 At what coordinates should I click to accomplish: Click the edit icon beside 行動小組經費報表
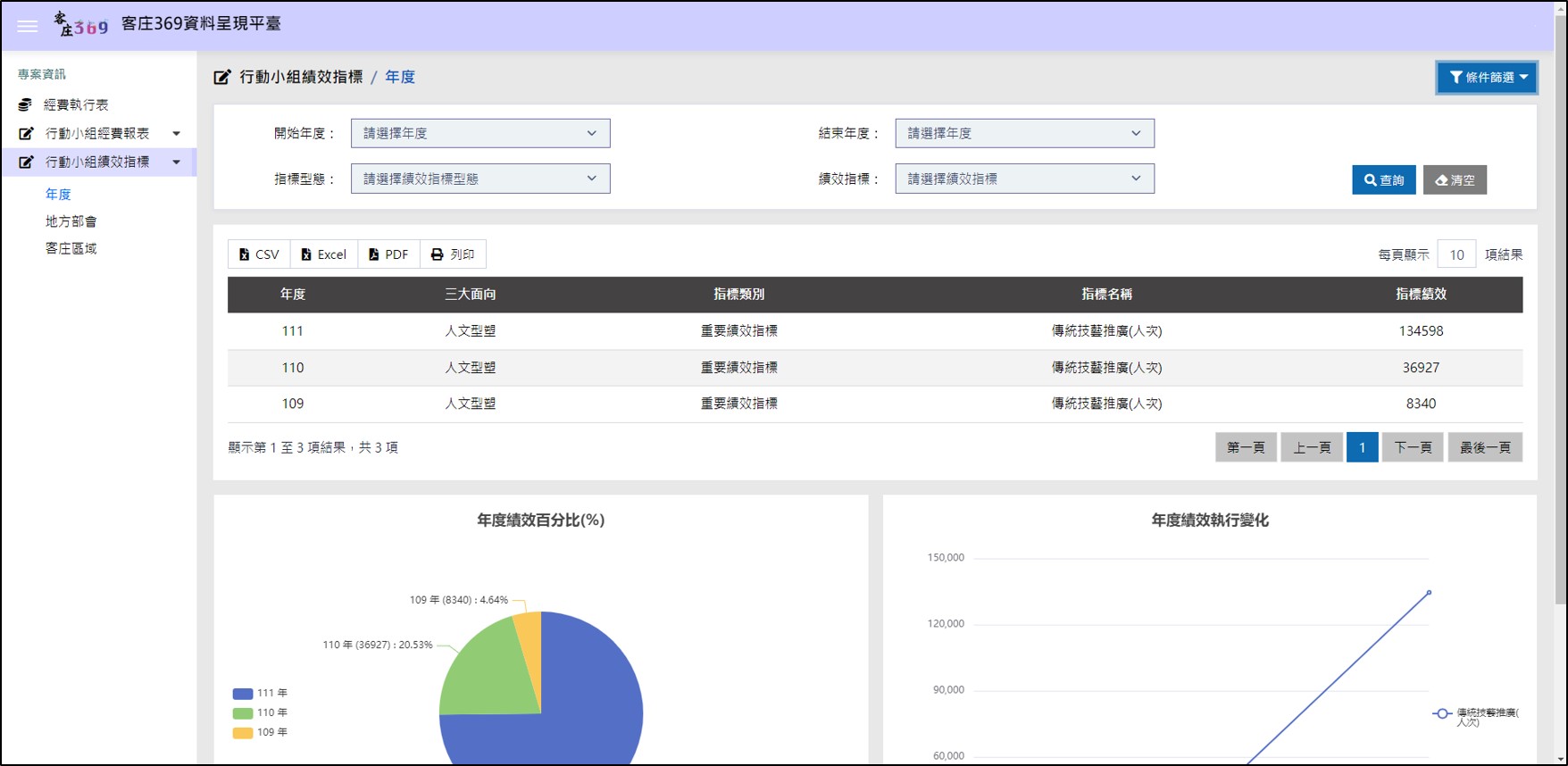click(x=26, y=134)
